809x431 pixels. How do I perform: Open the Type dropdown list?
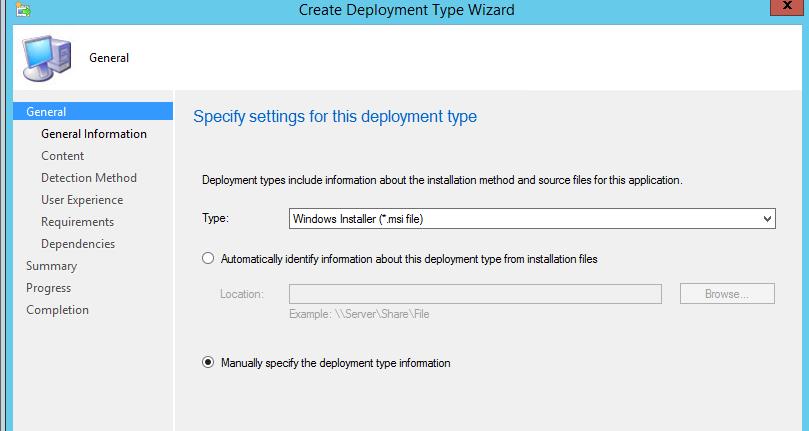point(767,218)
